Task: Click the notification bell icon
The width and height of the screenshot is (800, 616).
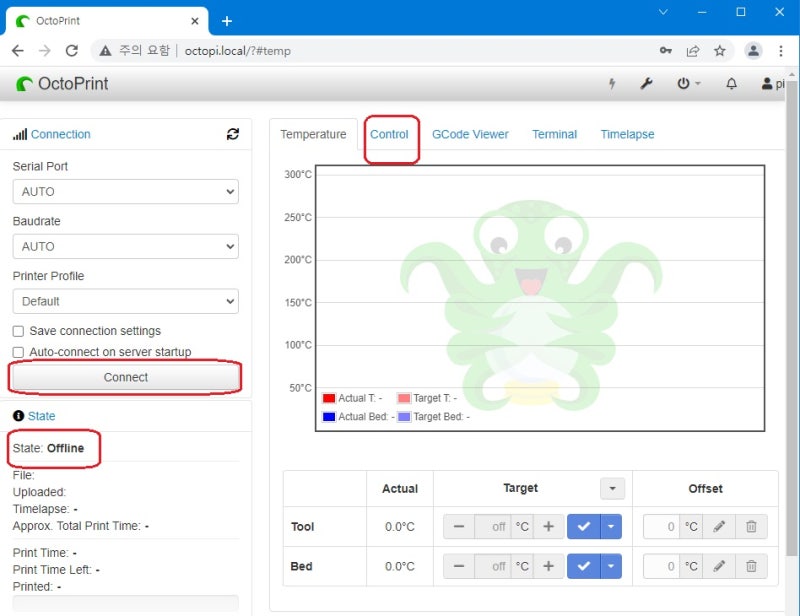Action: 731,84
